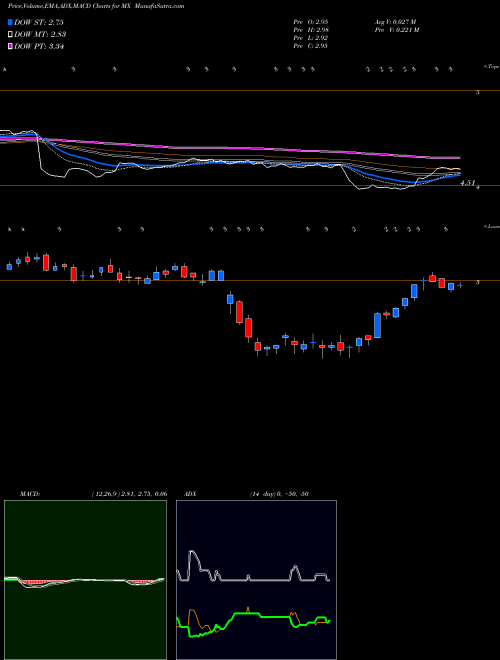Viewport: 500px width, 660px height.
Task: Click the 'MACD:' panel label
Action: point(30,494)
